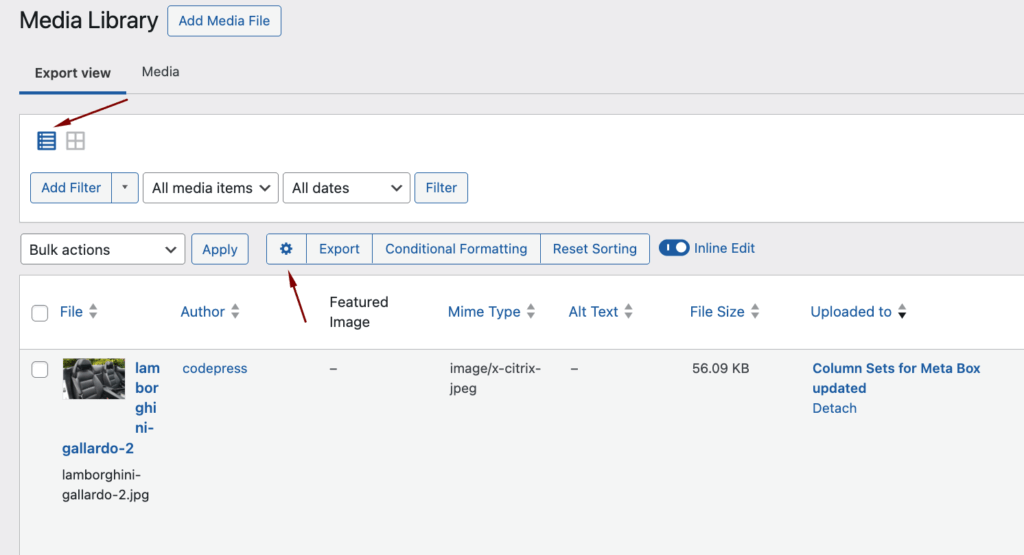Open column settings gear icon
The image size is (1024, 555).
coord(286,249)
